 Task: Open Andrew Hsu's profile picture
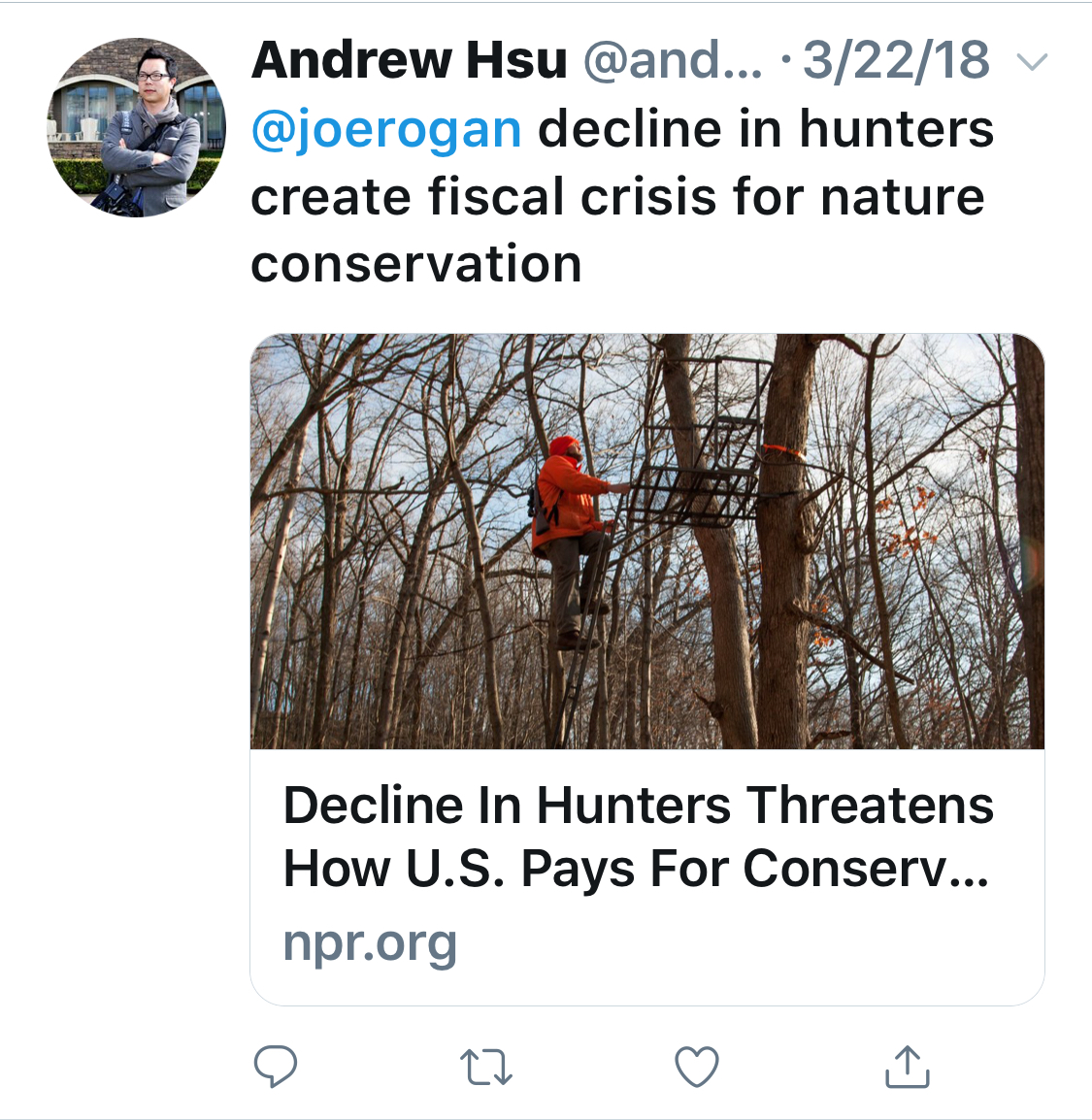pyautogui.click(x=136, y=127)
